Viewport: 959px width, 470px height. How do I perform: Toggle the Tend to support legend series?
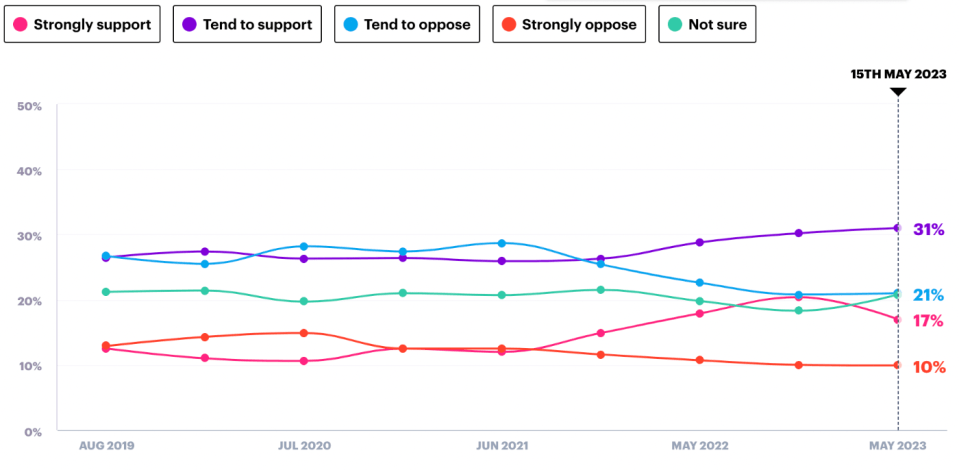[247, 24]
